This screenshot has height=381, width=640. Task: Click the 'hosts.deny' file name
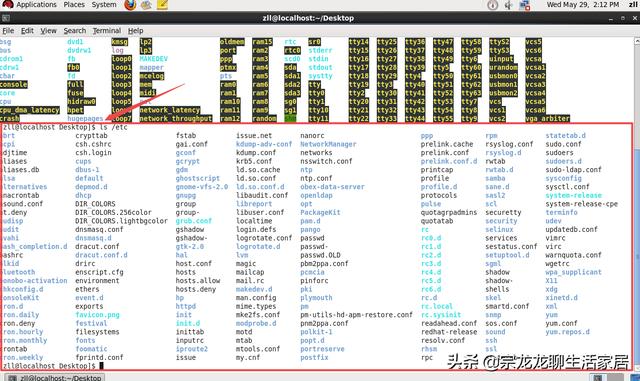click(x=196, y=290)
